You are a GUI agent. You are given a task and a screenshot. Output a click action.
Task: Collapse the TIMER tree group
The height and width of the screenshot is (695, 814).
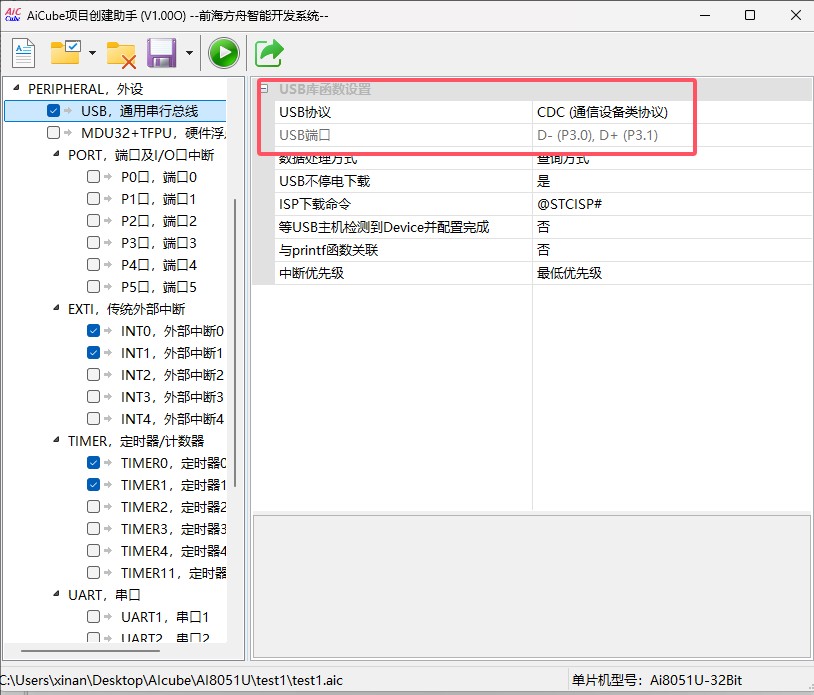coord(56,440)
